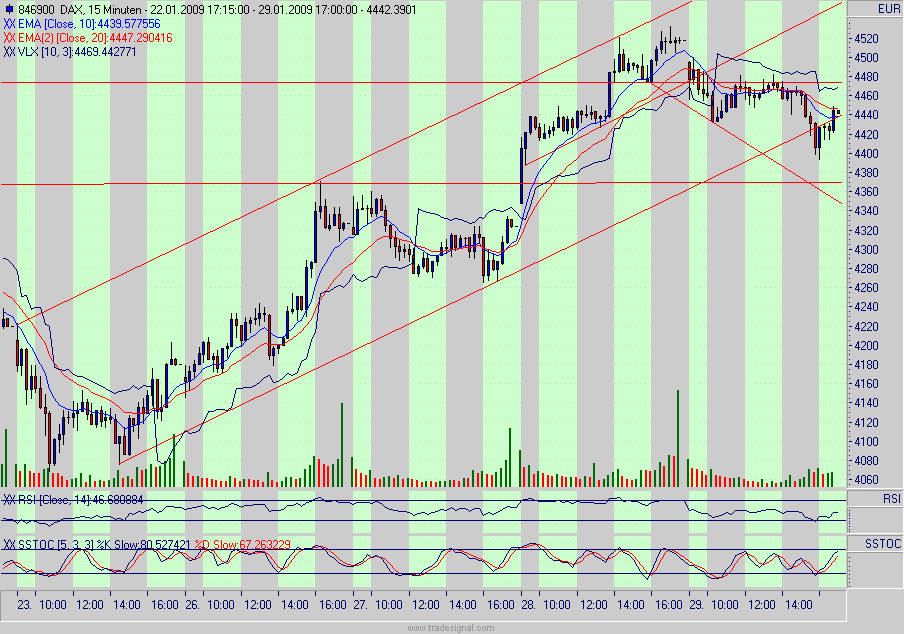Click the 4440 value on the price scale
Viewport: 904px width, 634px height.
866,115
